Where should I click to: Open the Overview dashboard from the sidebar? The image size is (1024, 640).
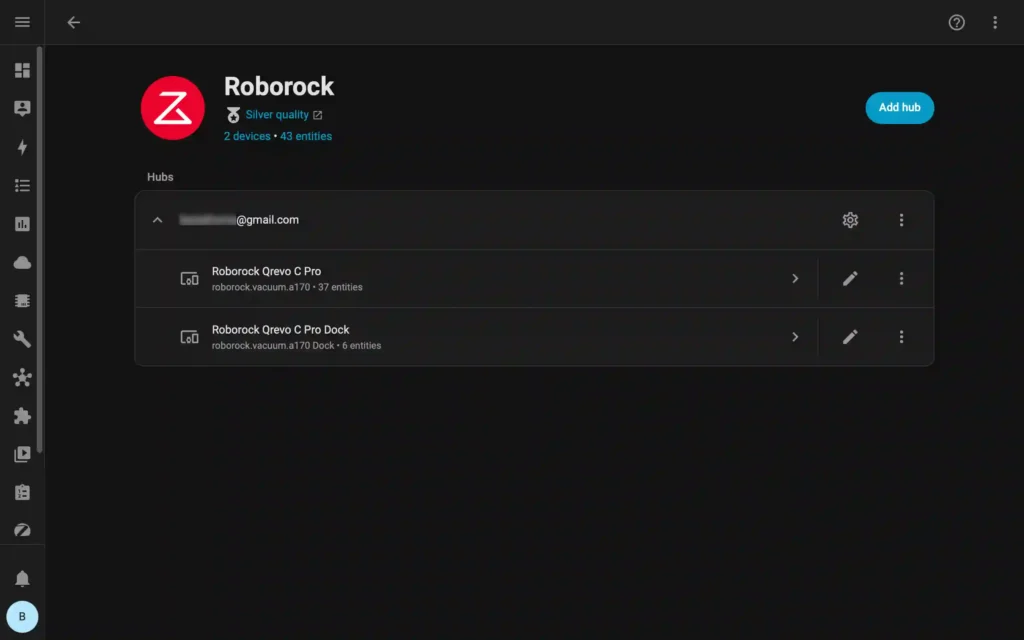pyautogui.click(x=22, y=70)
